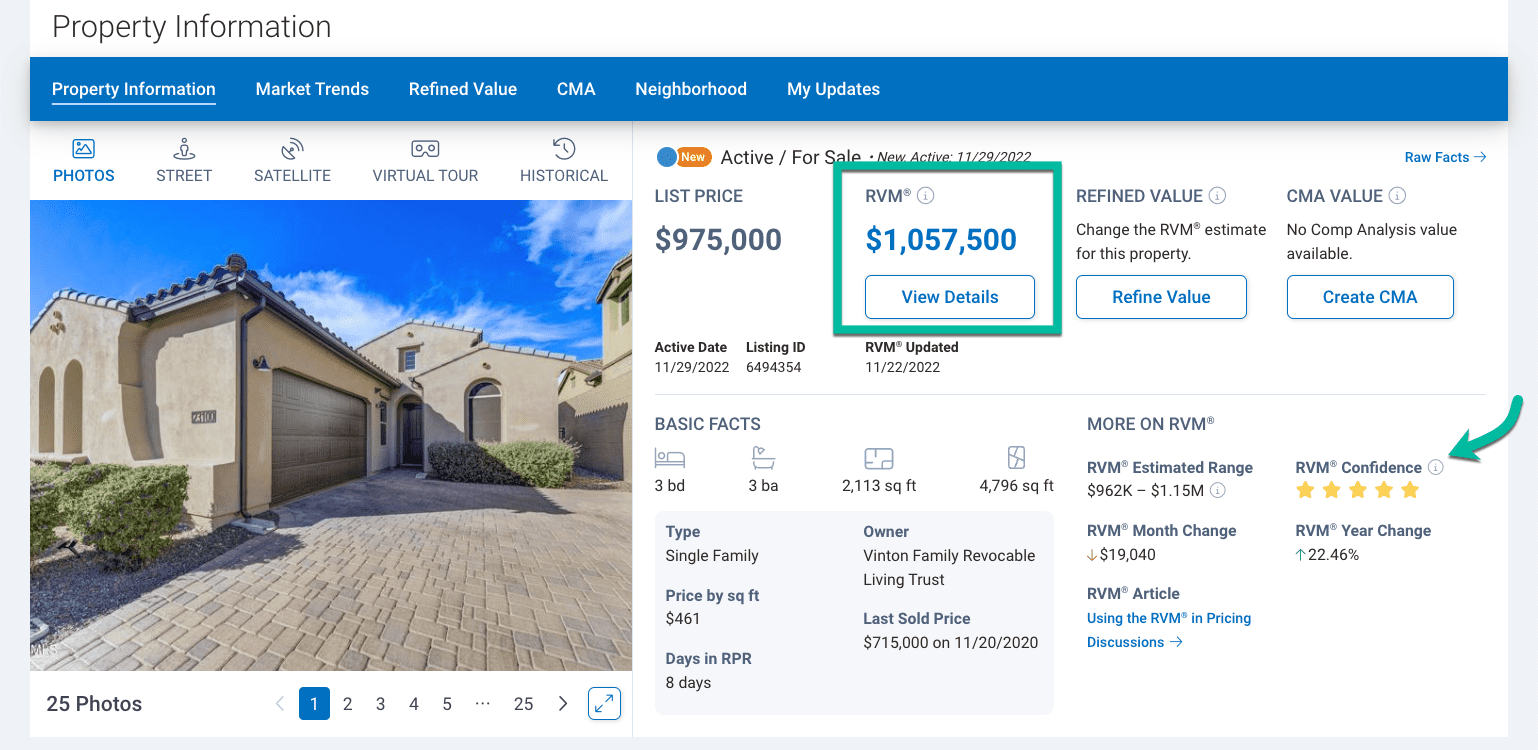Open the Raw Facts link

click(x=1445, y=157)
